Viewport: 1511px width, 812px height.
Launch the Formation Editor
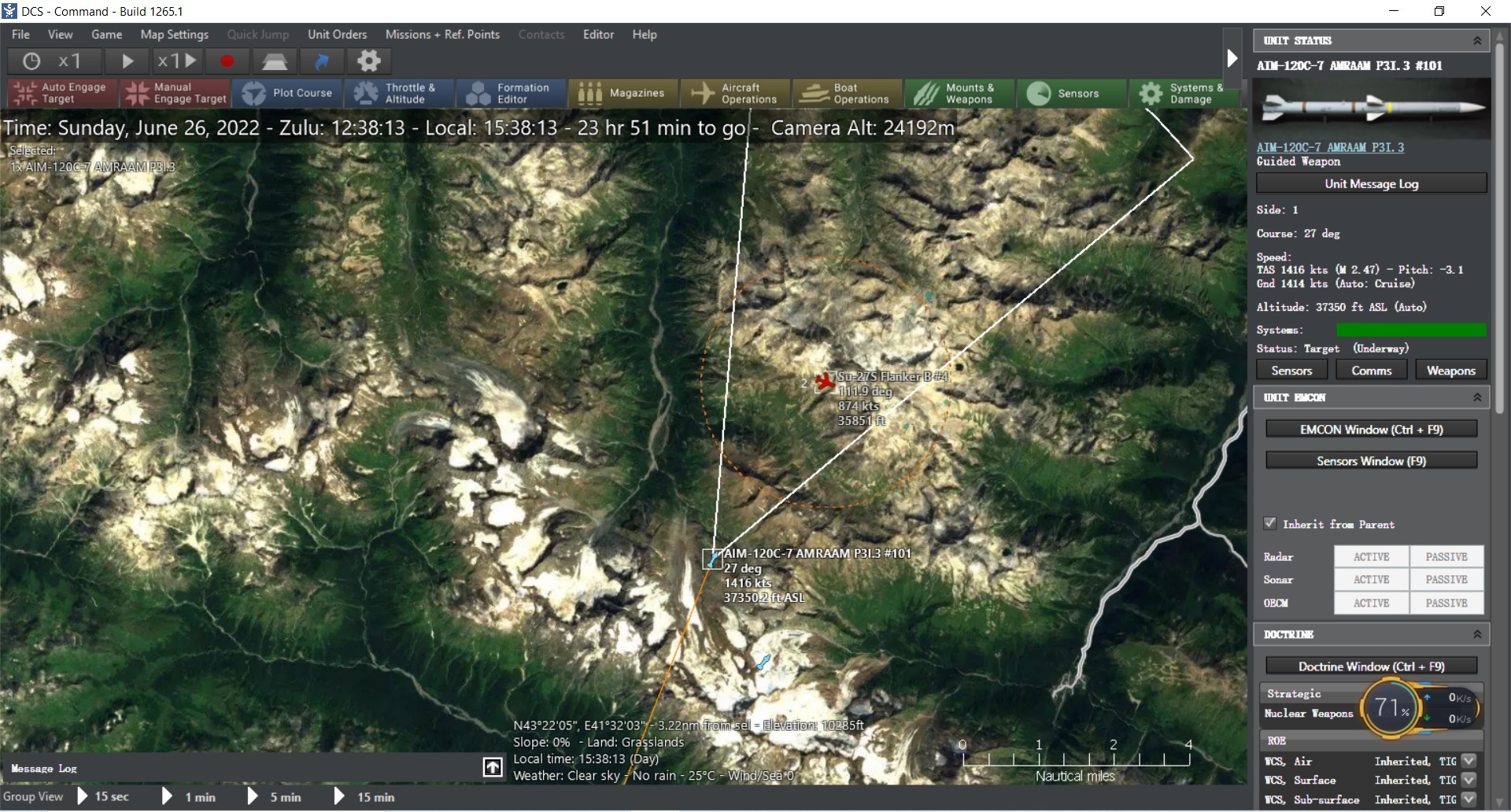(512, 93)
